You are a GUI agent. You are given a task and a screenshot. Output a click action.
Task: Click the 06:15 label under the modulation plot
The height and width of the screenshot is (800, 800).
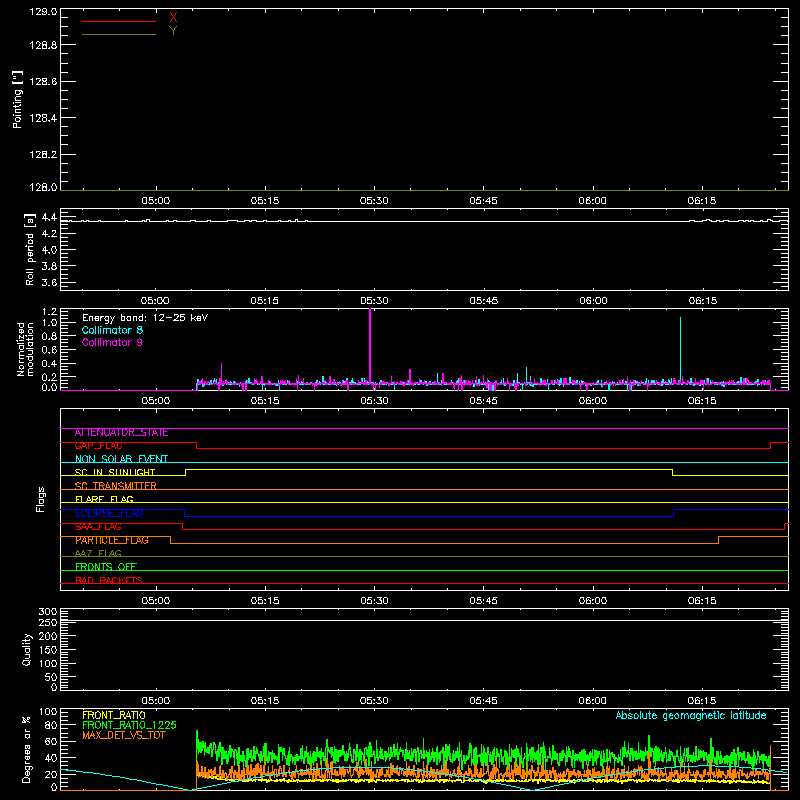coord(702,401)
